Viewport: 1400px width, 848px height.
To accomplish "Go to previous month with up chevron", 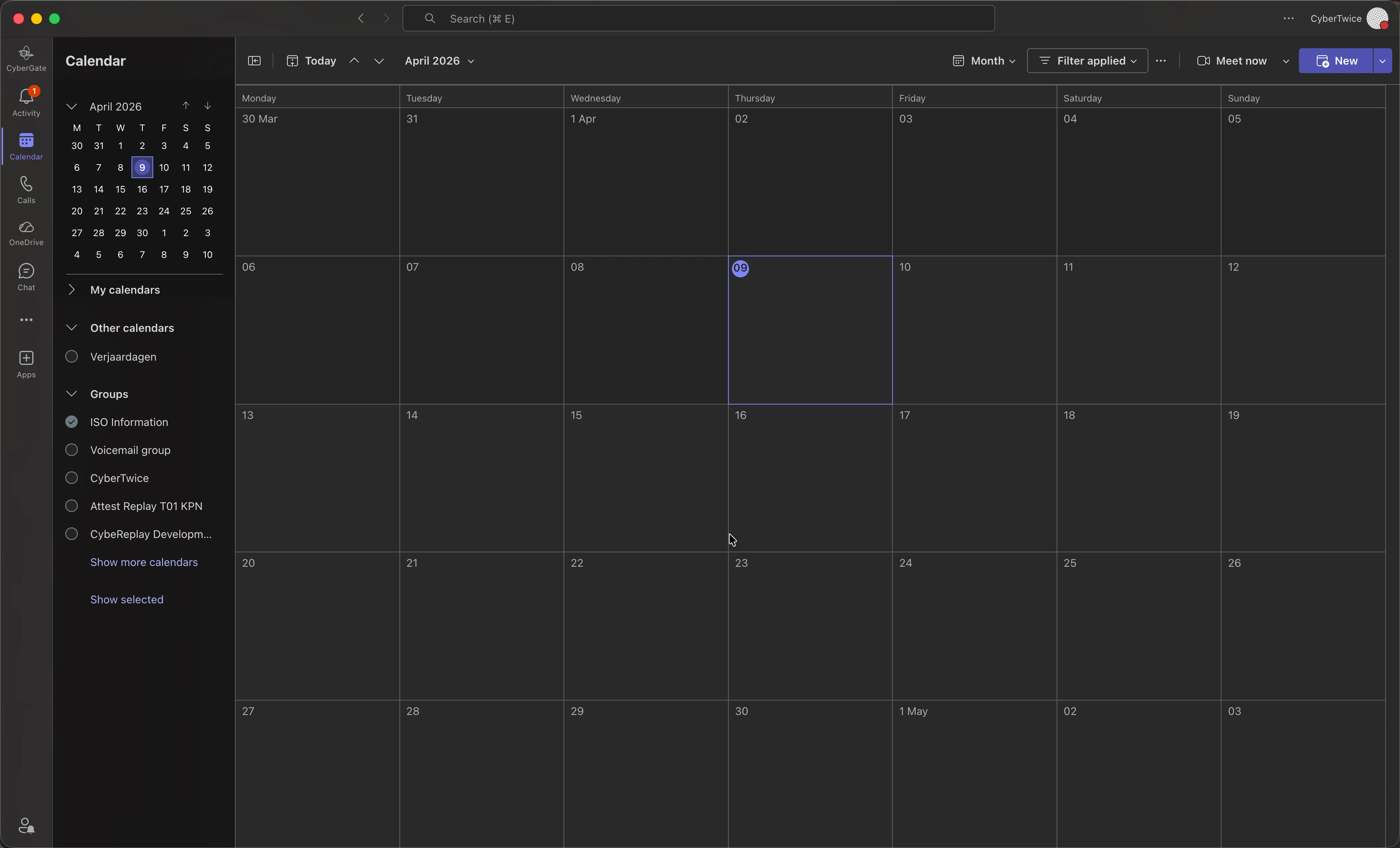I will coord(354,61).
